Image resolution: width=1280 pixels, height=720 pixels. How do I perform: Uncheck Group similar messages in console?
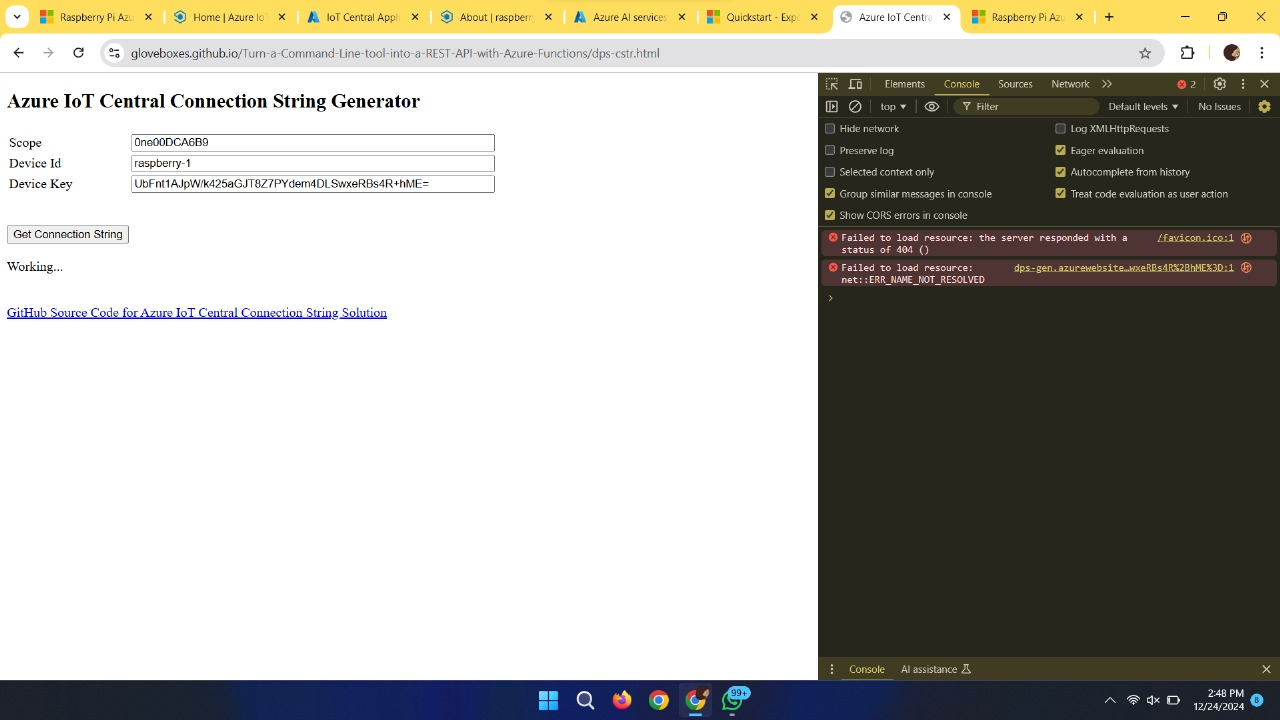(830, 193)
